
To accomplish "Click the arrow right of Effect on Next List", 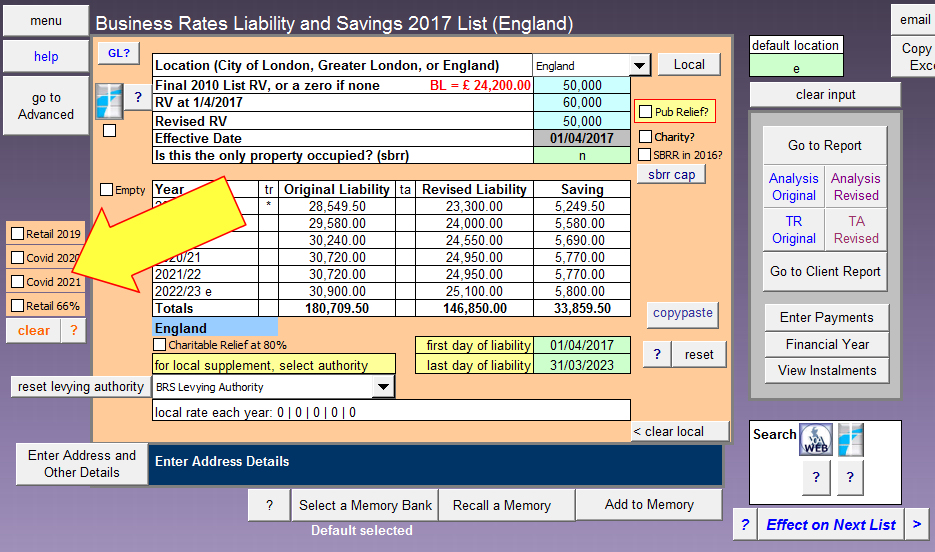I will (917, 525).
